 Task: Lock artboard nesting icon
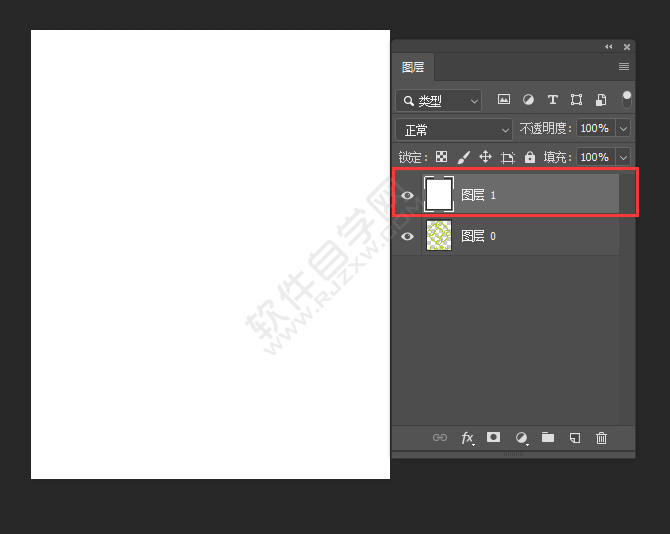pyautogui.click(x=508, y=158)
